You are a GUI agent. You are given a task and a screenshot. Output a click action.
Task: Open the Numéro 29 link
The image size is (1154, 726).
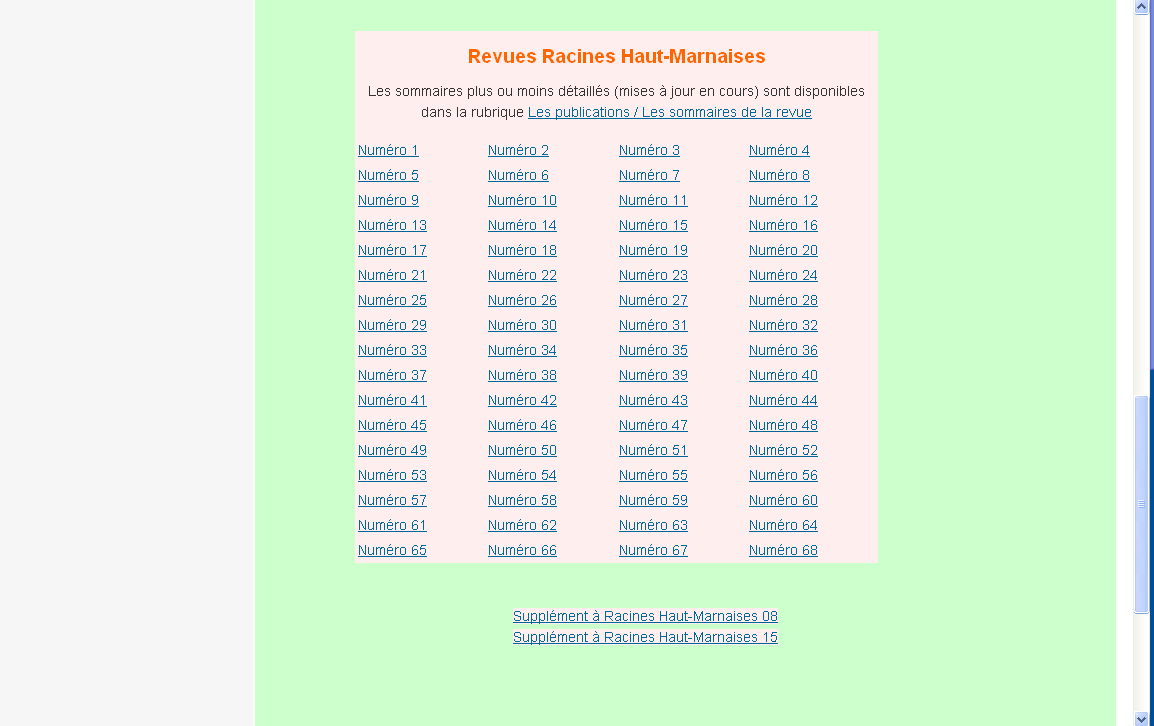coord(392,325)
